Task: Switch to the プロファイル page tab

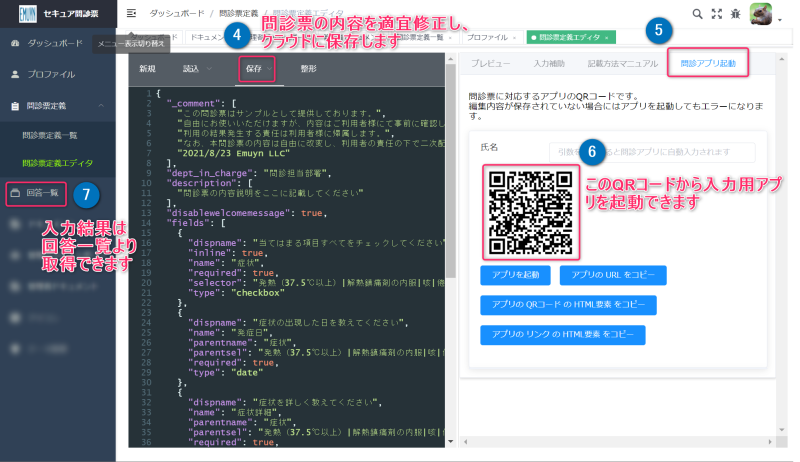Action: 487,37
